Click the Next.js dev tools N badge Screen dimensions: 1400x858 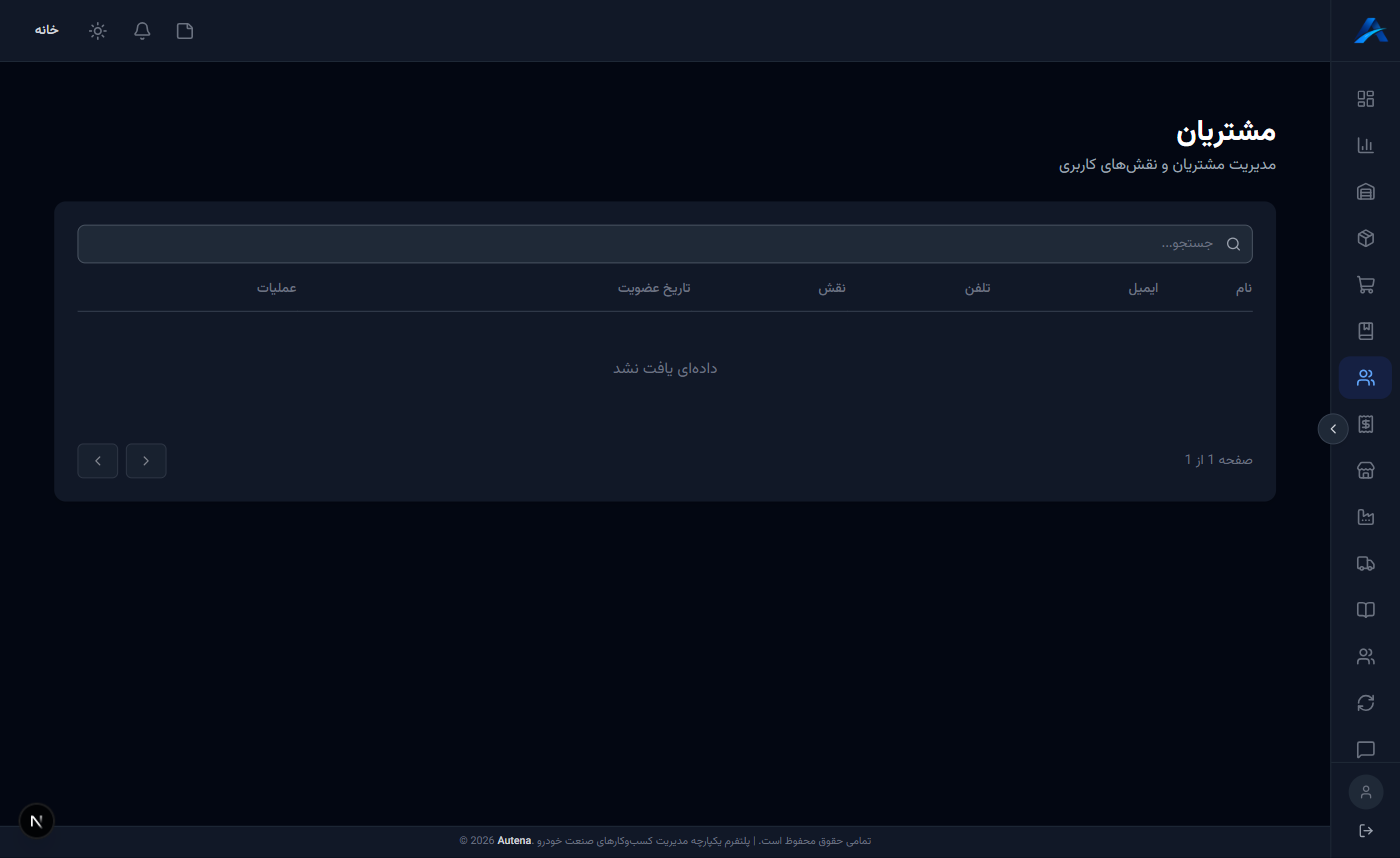click(37, 821)
